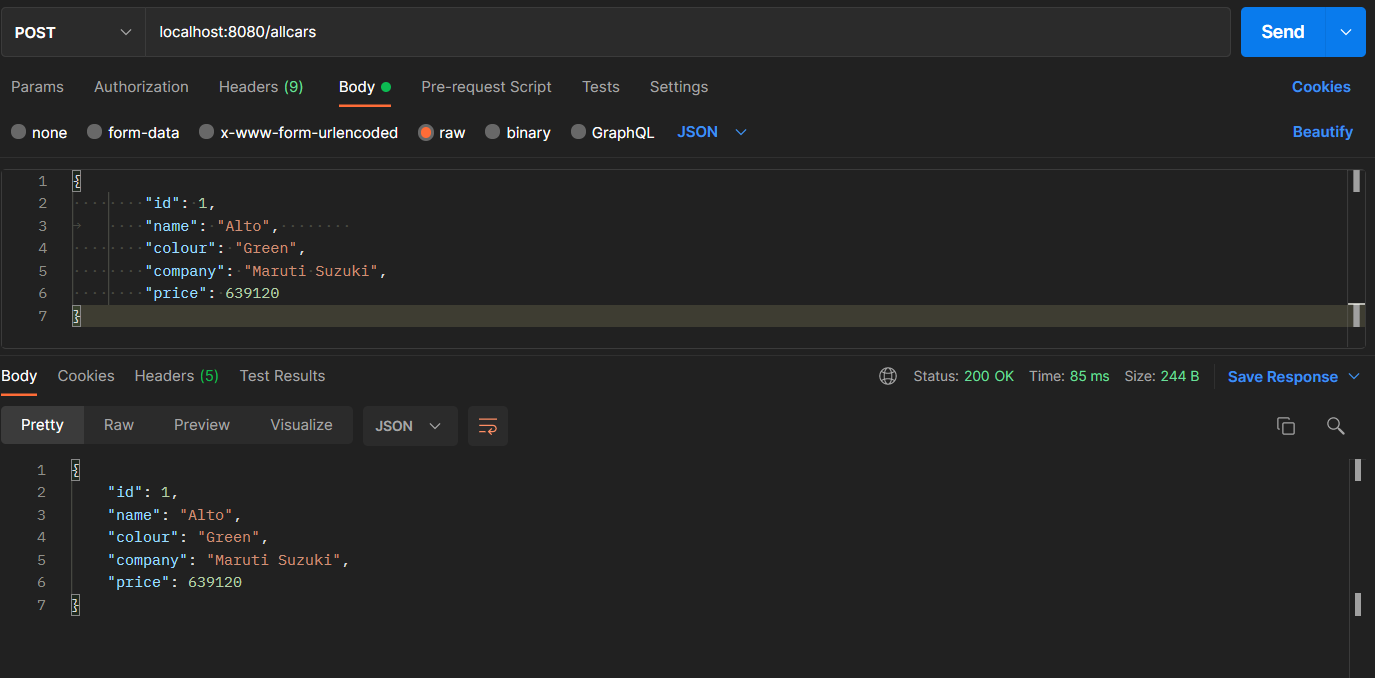Toggle line wrapping in the response
This screenshot has height=678, width=1375.
[487, 425]
